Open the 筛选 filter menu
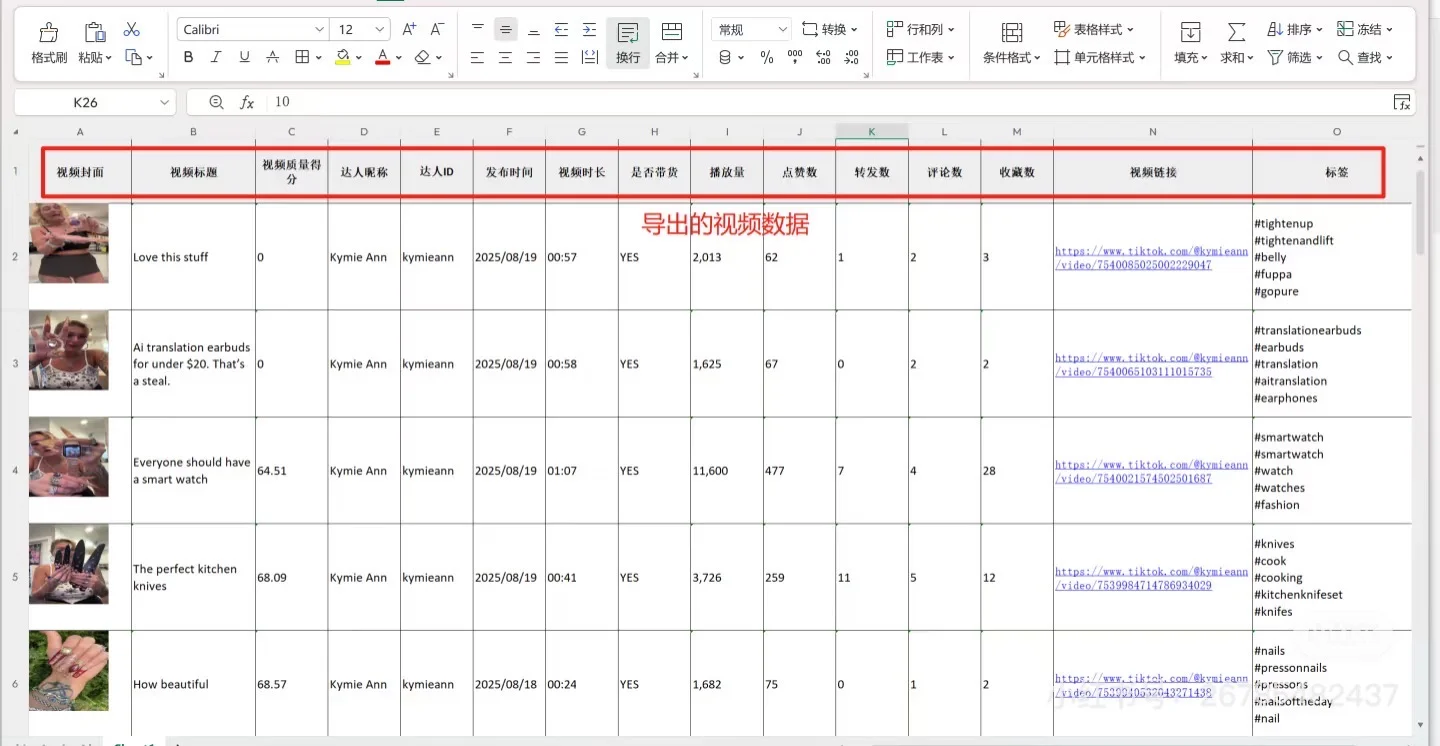 click(x=1295, y=58)
